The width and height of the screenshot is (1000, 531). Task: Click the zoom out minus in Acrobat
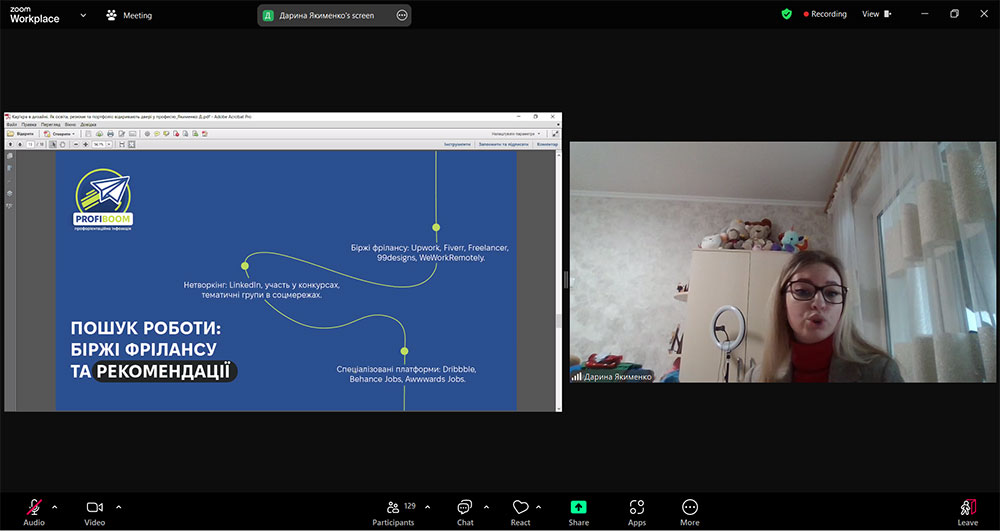[76, 145]
